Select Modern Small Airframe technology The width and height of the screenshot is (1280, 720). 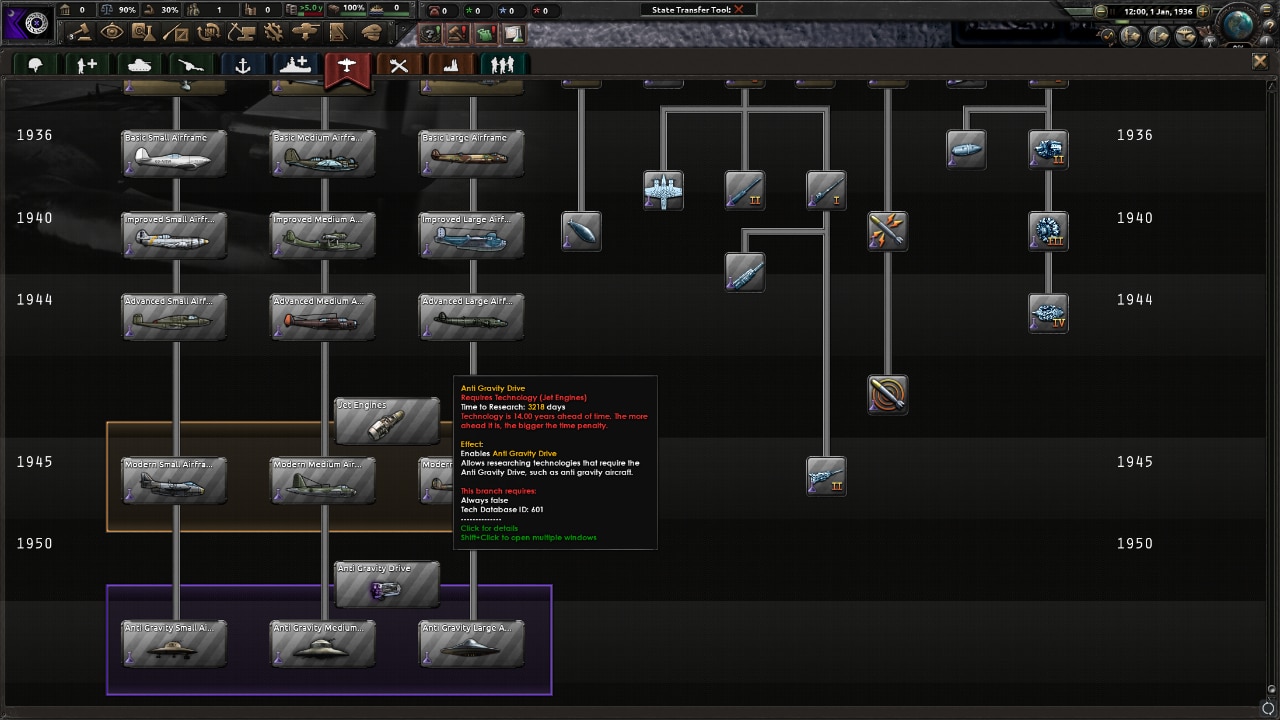click(174, 481)
